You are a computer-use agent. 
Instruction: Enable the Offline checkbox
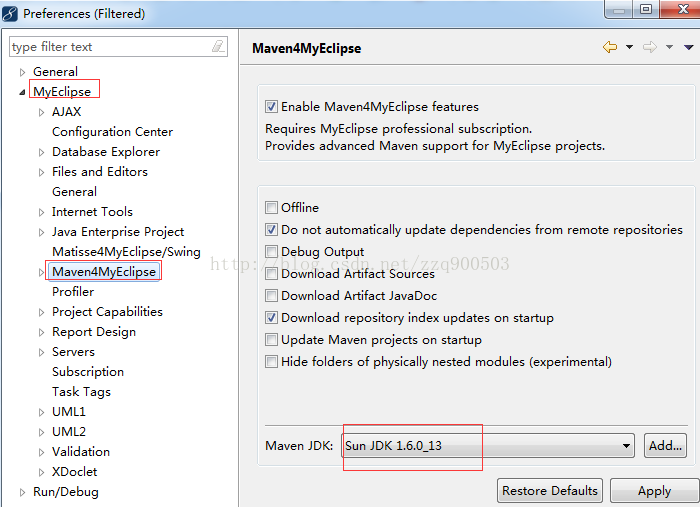[x=271, y=208]
